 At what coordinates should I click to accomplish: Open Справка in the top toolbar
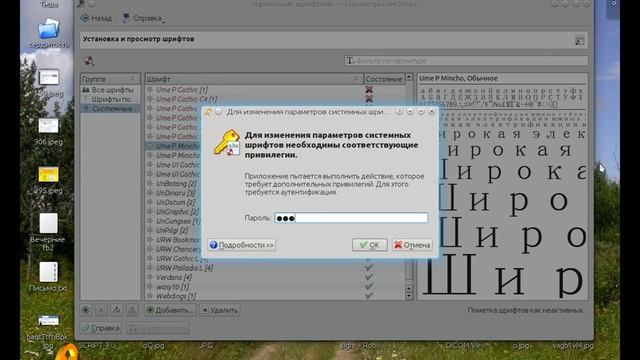coord(142,18)
